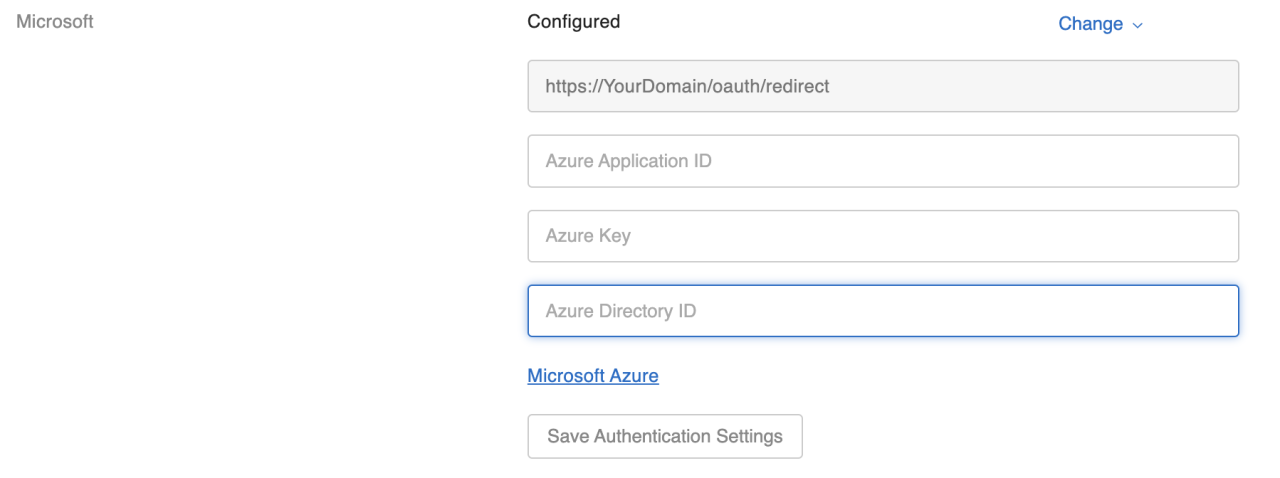Select the Azure Directory ID input

(883, 311)
